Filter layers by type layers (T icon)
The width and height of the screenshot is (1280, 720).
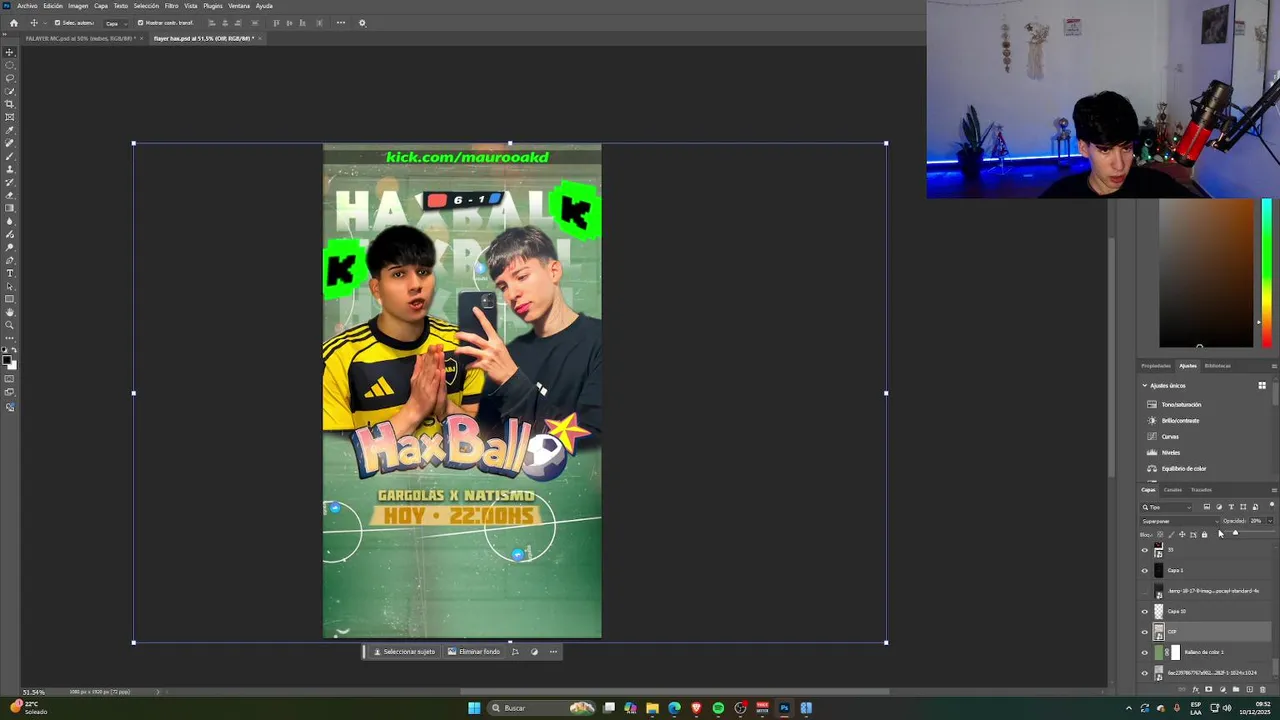tap(1231, 507)
